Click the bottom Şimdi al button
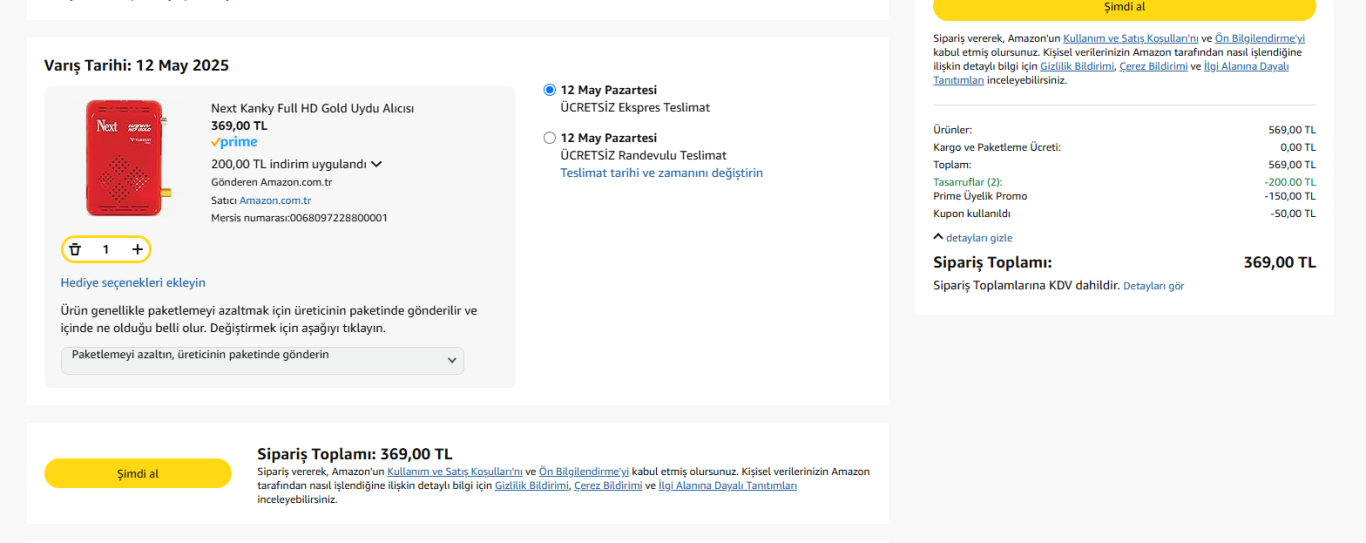This screenshot has height=543, width=1366. pos(138,473)
